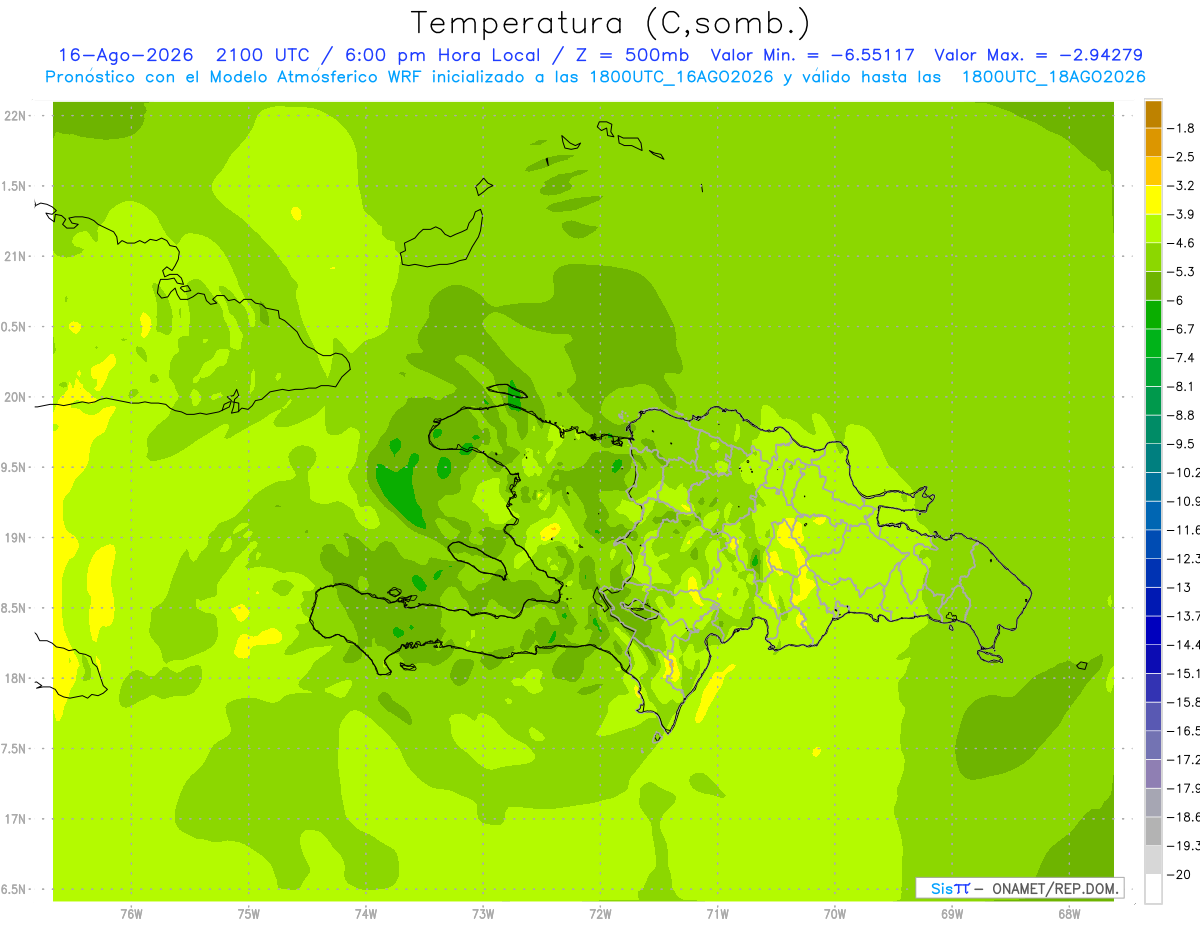Click the "-5.3" color bar label
The height and width of the screenshot is (927, 1200).
[x=1181, y=272]
